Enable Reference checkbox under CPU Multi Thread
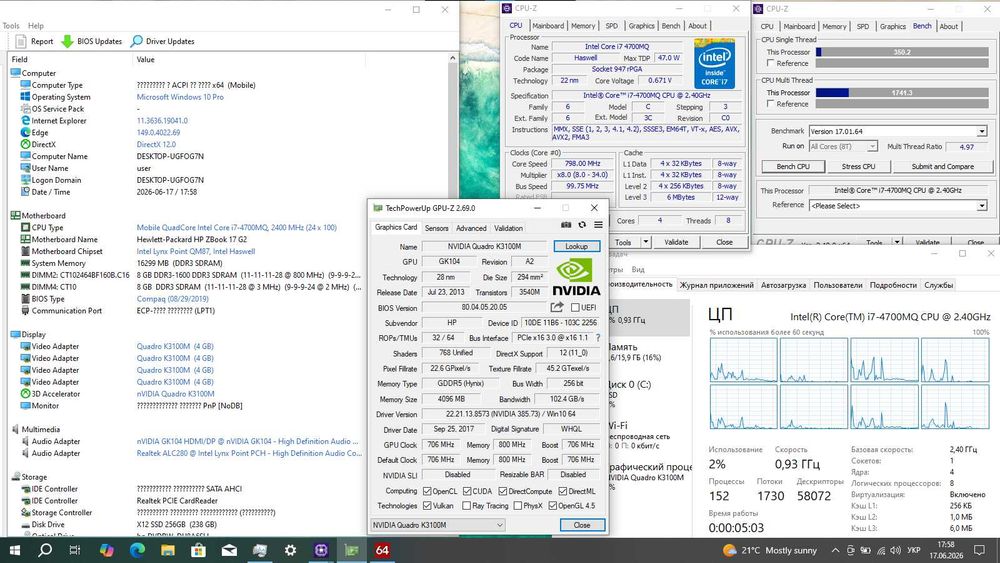The image size is (1000, 563). 770,103
